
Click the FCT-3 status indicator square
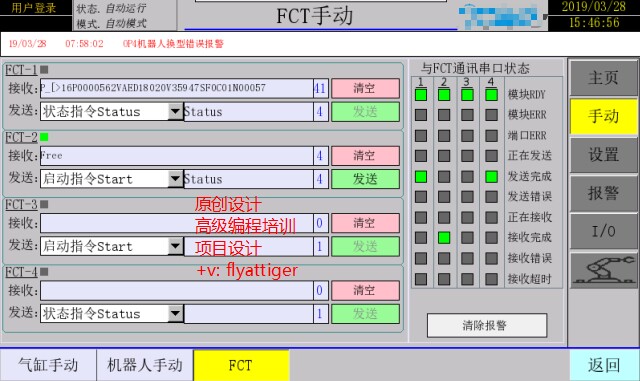pos(44,204)
